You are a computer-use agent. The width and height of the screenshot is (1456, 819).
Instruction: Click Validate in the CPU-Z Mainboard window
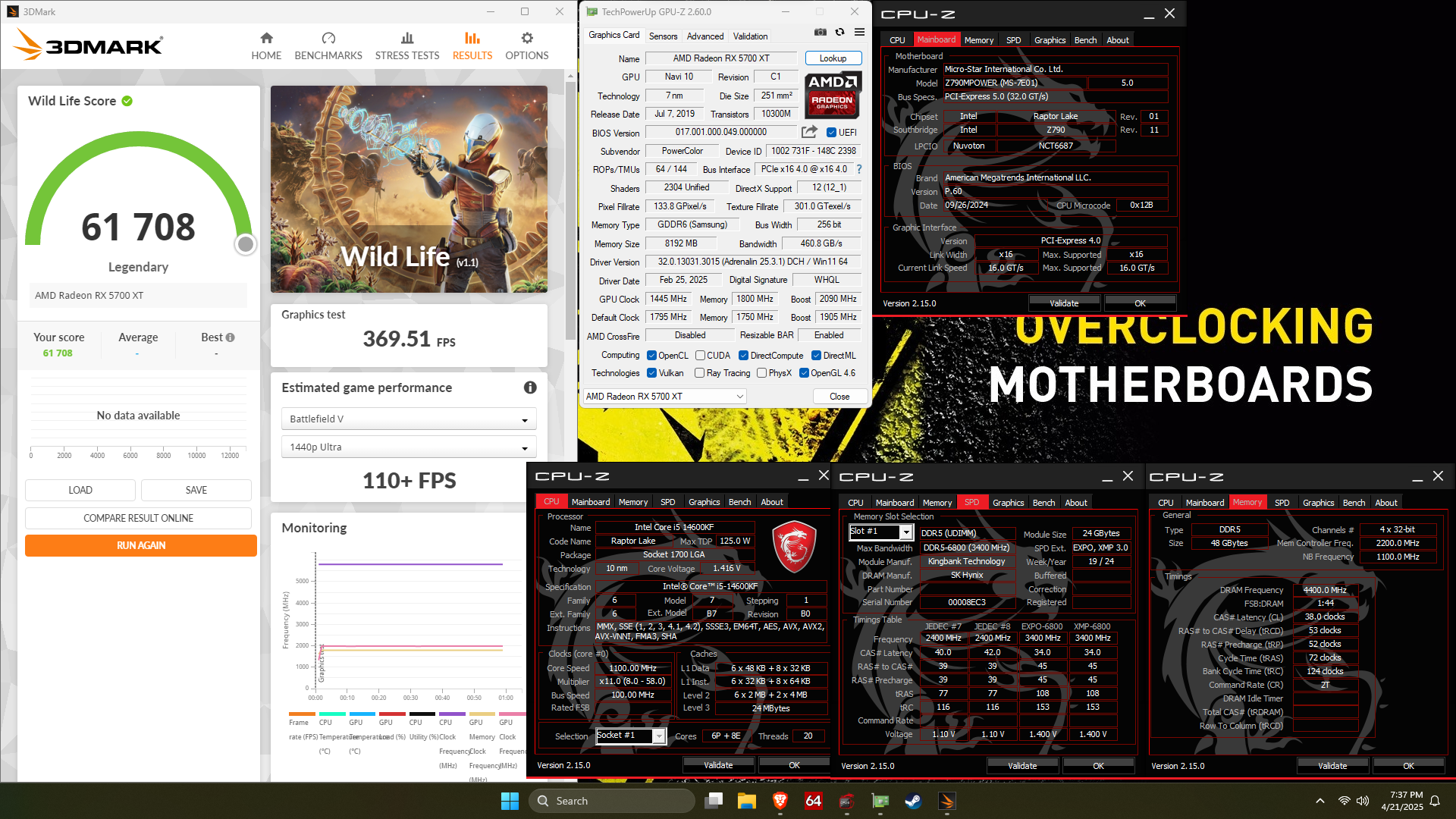tap(1063, 303)
